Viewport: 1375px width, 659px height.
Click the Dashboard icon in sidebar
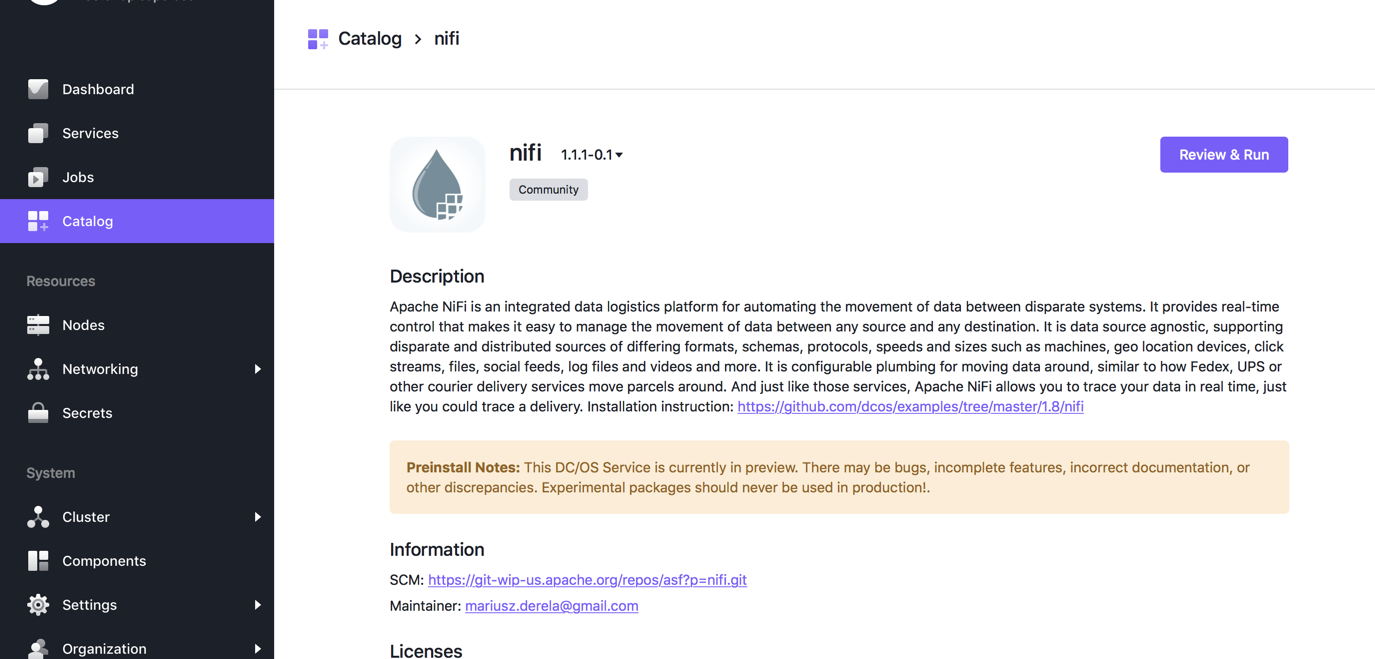click(38, 89)
